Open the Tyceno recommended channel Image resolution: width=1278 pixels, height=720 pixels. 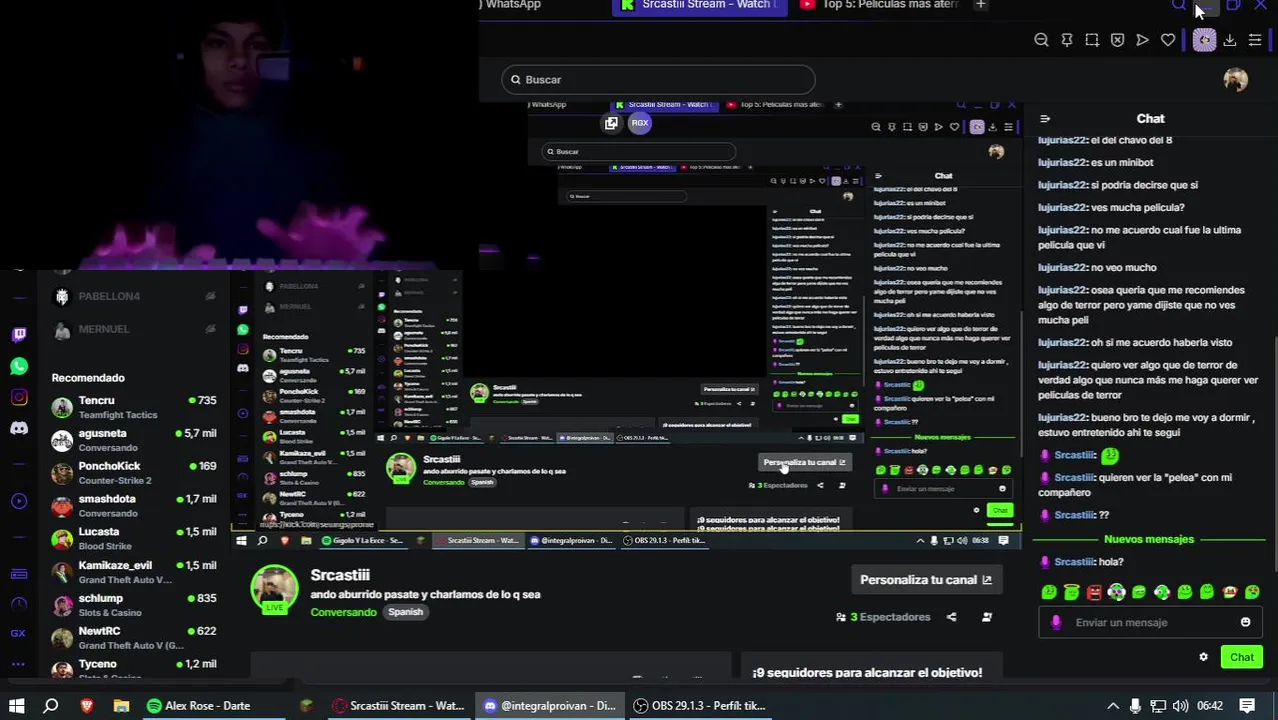[x=134, y=668]
